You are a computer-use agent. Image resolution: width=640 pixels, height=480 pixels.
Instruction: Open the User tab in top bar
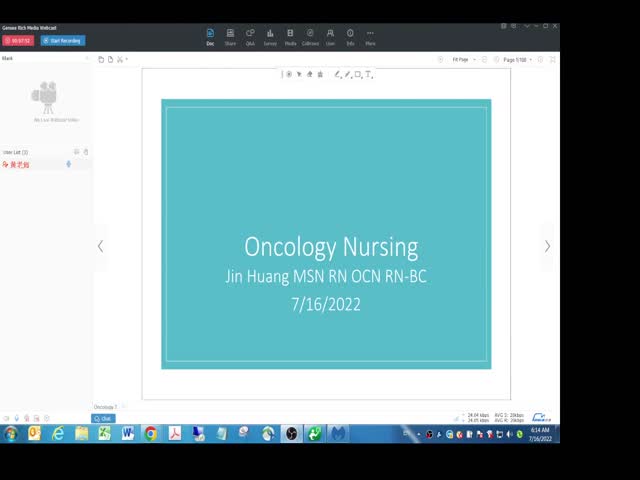click(x=330, y=37)
